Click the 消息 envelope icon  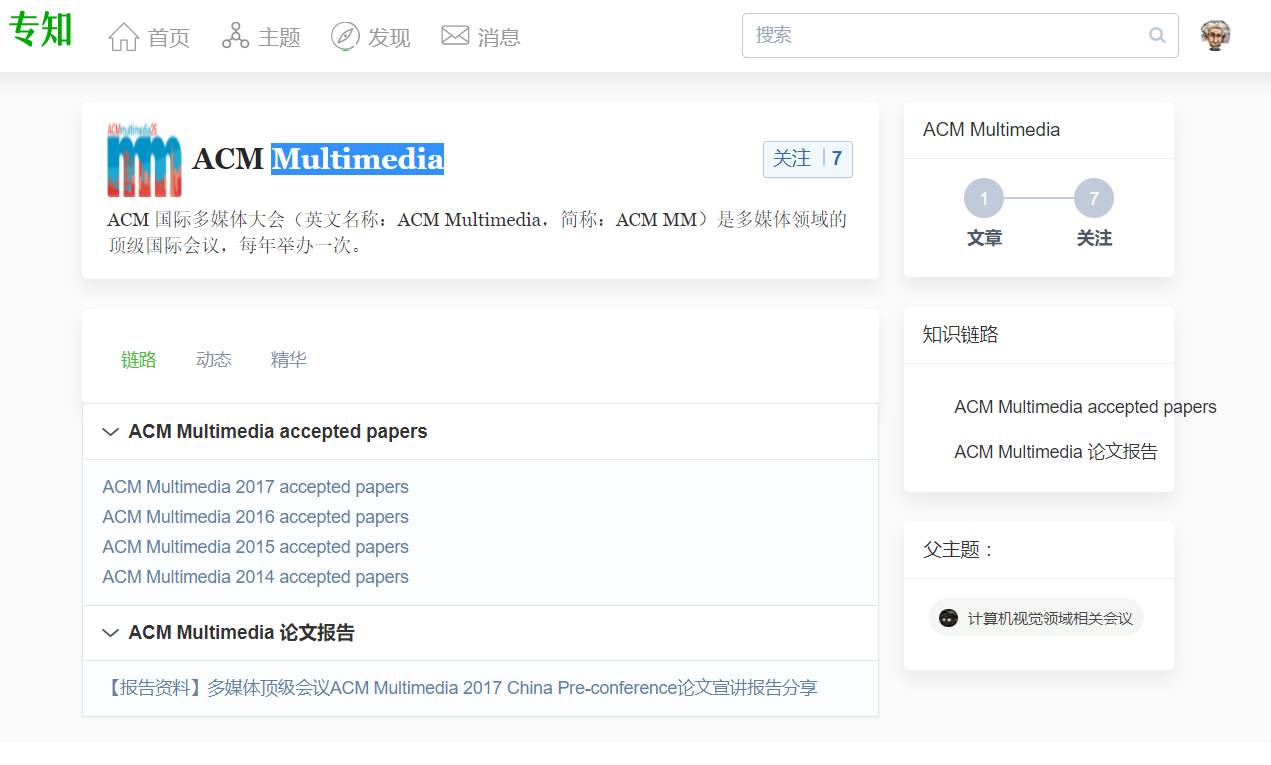pos(455,36)
